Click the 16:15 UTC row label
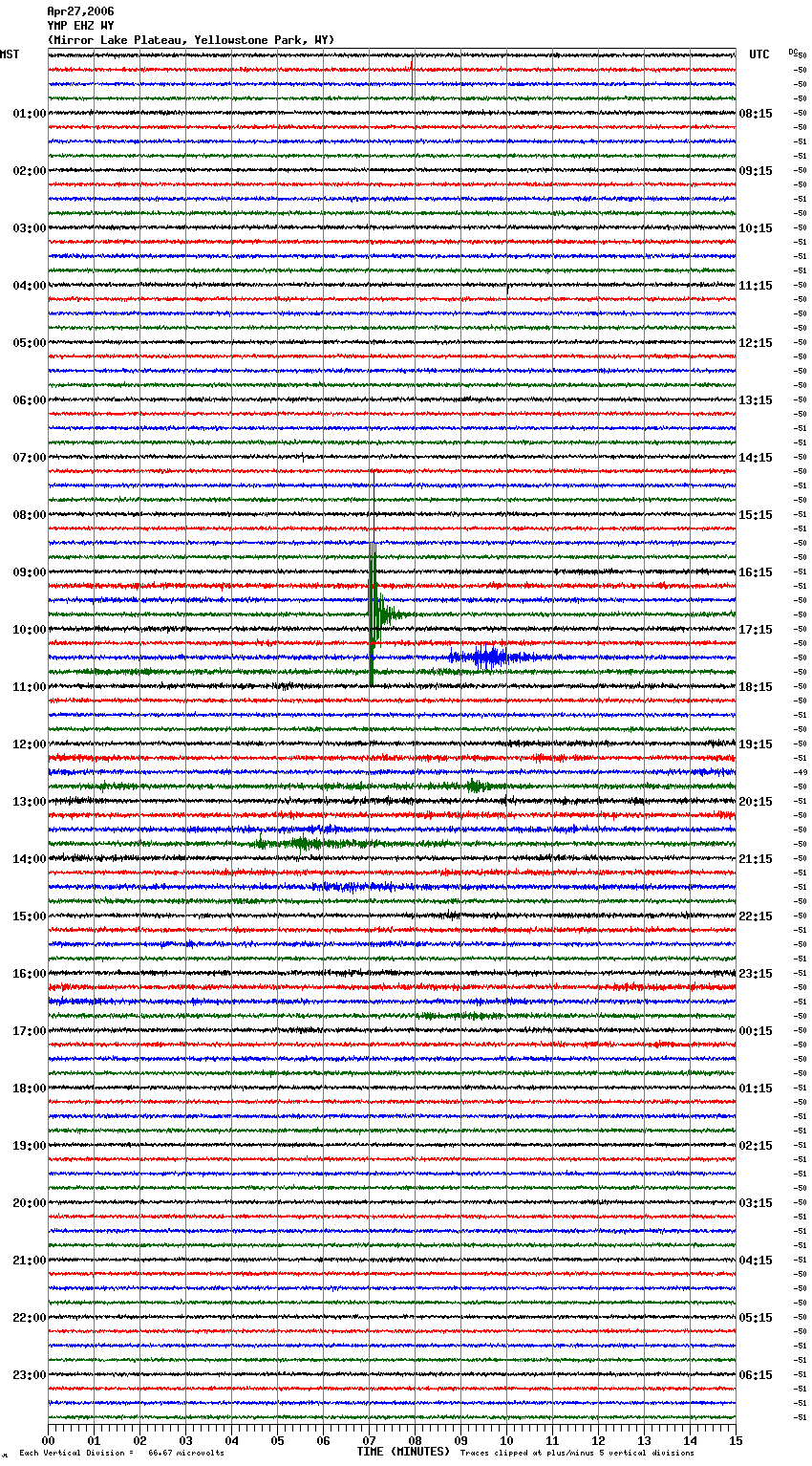The height and width of the screenshot is (1466, 812). (756, 572)
